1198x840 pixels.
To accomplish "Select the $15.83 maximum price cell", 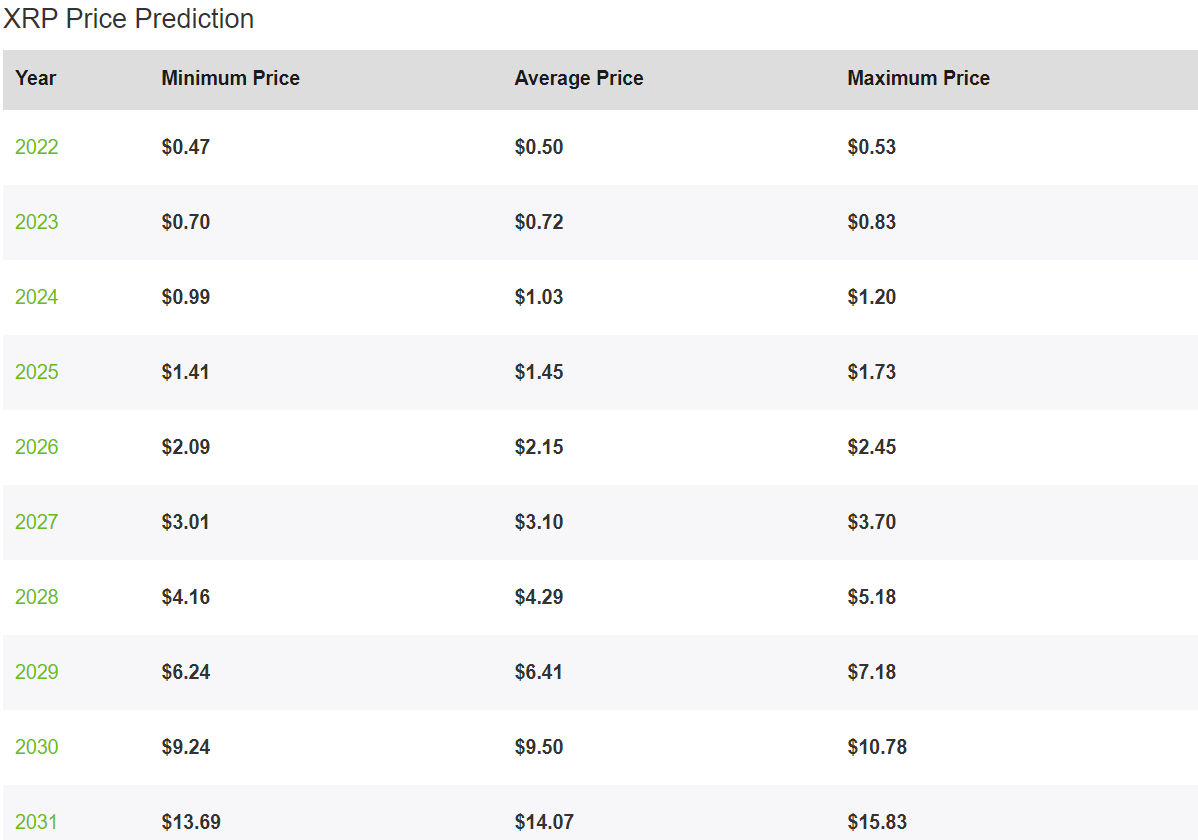I will tap(877, 822).
